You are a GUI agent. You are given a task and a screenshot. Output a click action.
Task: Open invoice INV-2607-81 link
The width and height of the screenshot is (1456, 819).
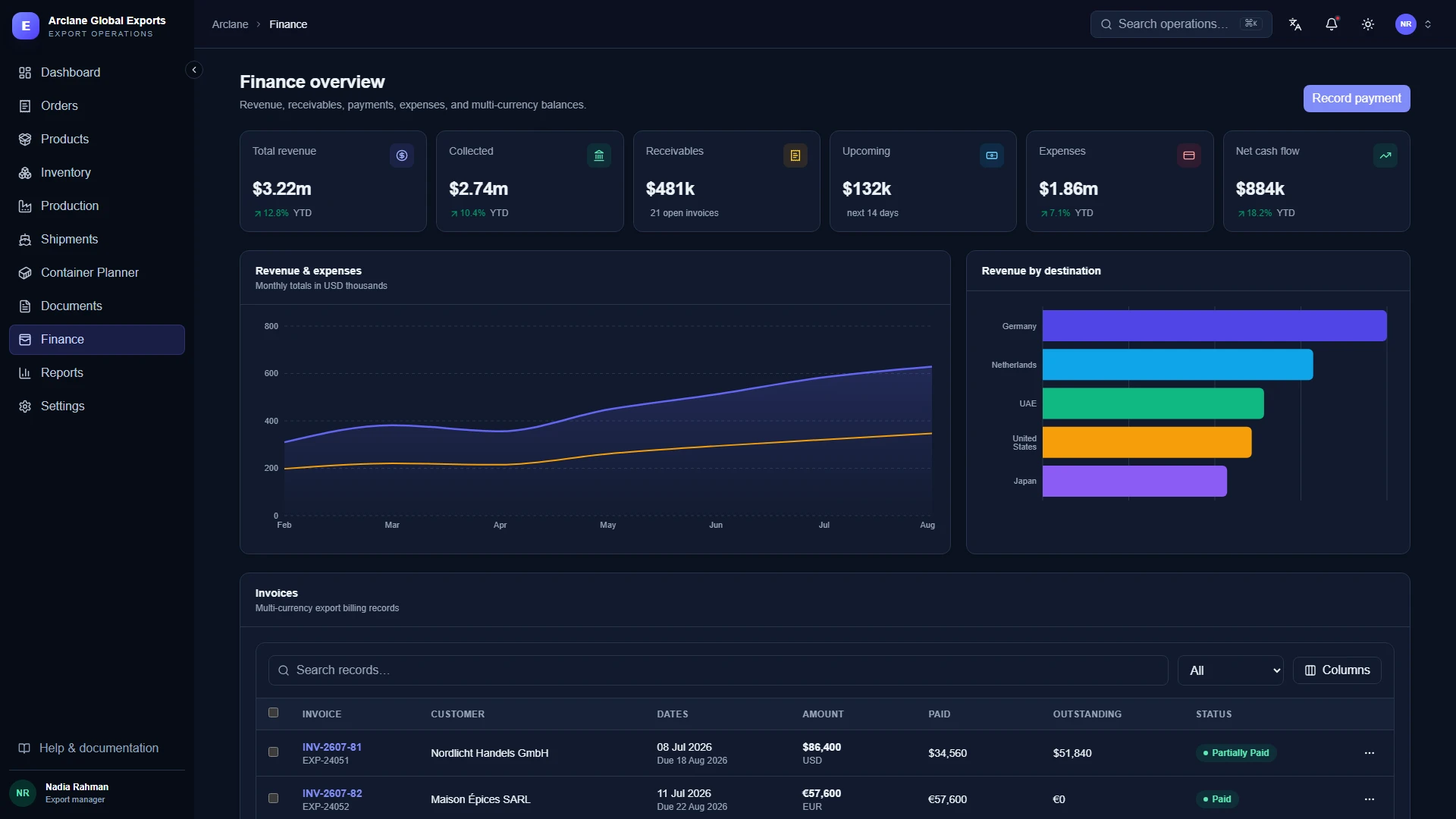[332, 747]
